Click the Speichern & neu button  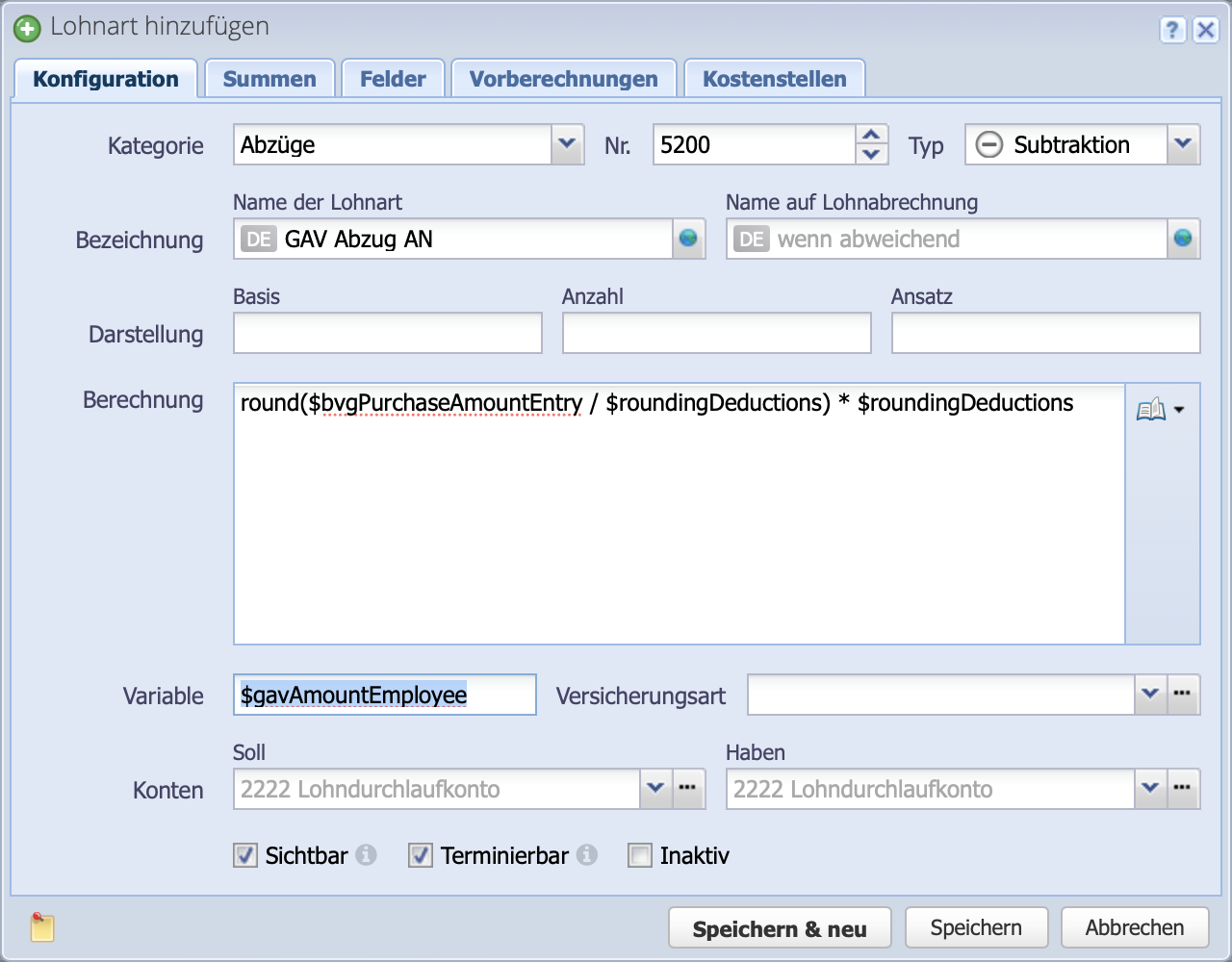pos(780,926)
